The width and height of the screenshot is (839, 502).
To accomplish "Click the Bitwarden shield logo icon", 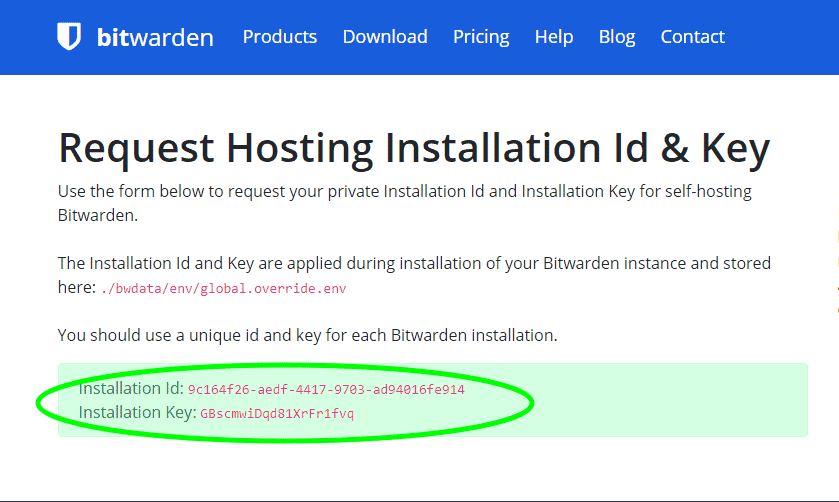I will click(x=69, y=36).
